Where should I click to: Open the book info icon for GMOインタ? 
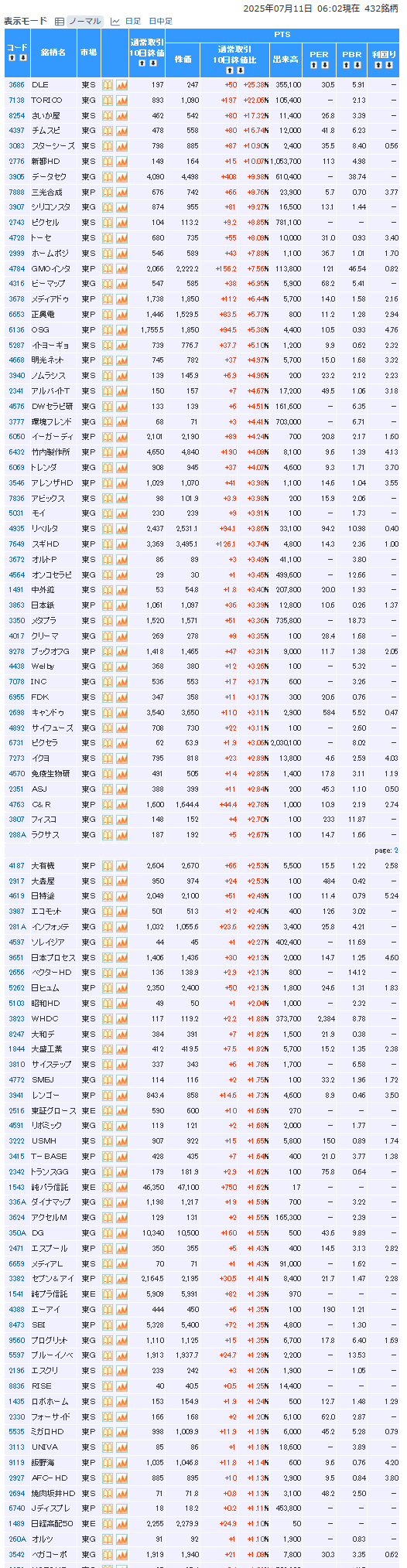[108, 268]
